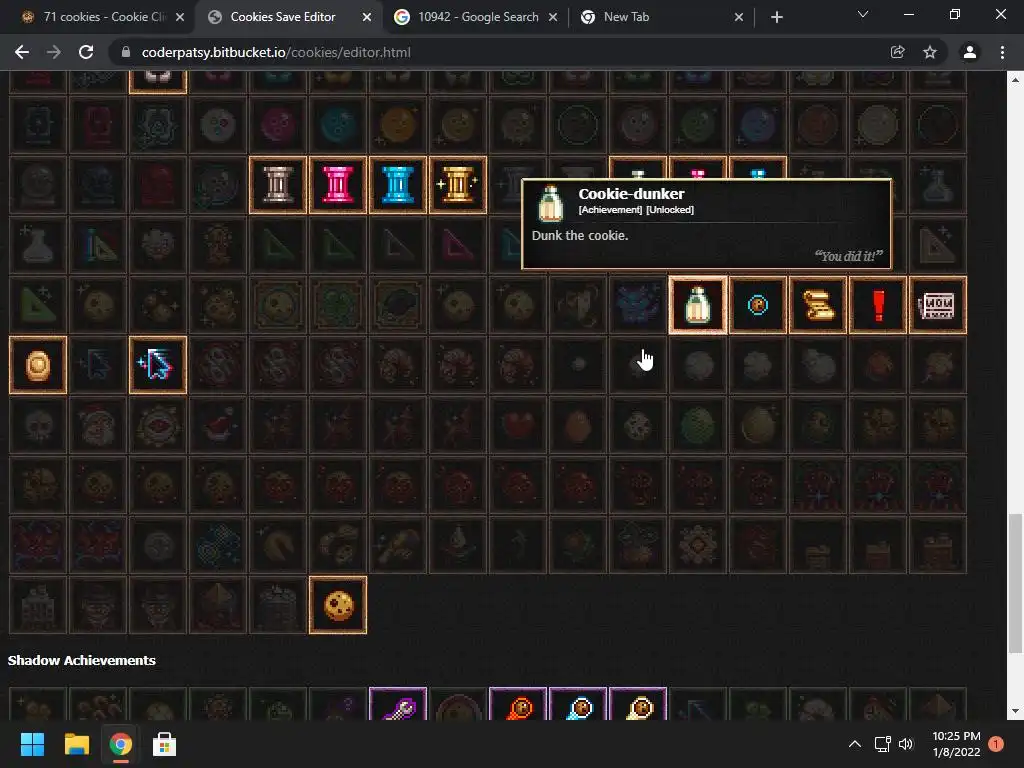Image resolution: width=1024 pixels, height=768 pixels.
Task: Click the dim fortune cookie achievement icon
Action: pos(278,545)
